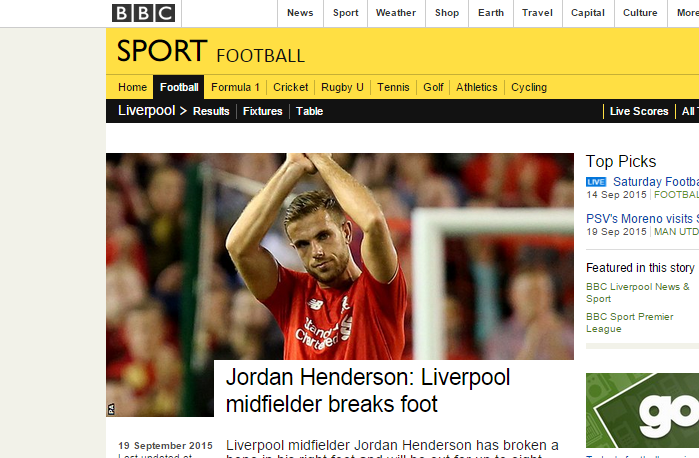699x458 pixels.
Task: Click the LIVE badge in Top Picks
Action: click(x=596, y=182)
